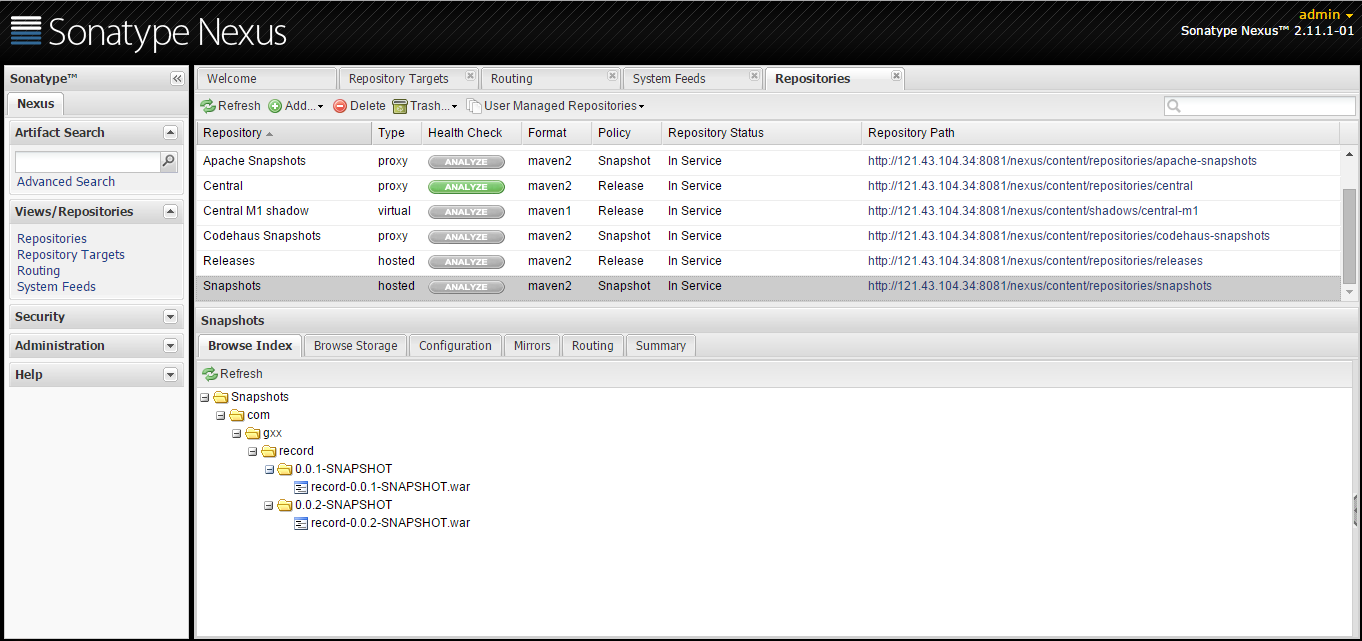Switch to the Repository Targets tab
Screen dimensions: 1362x641
coord(408,79)
